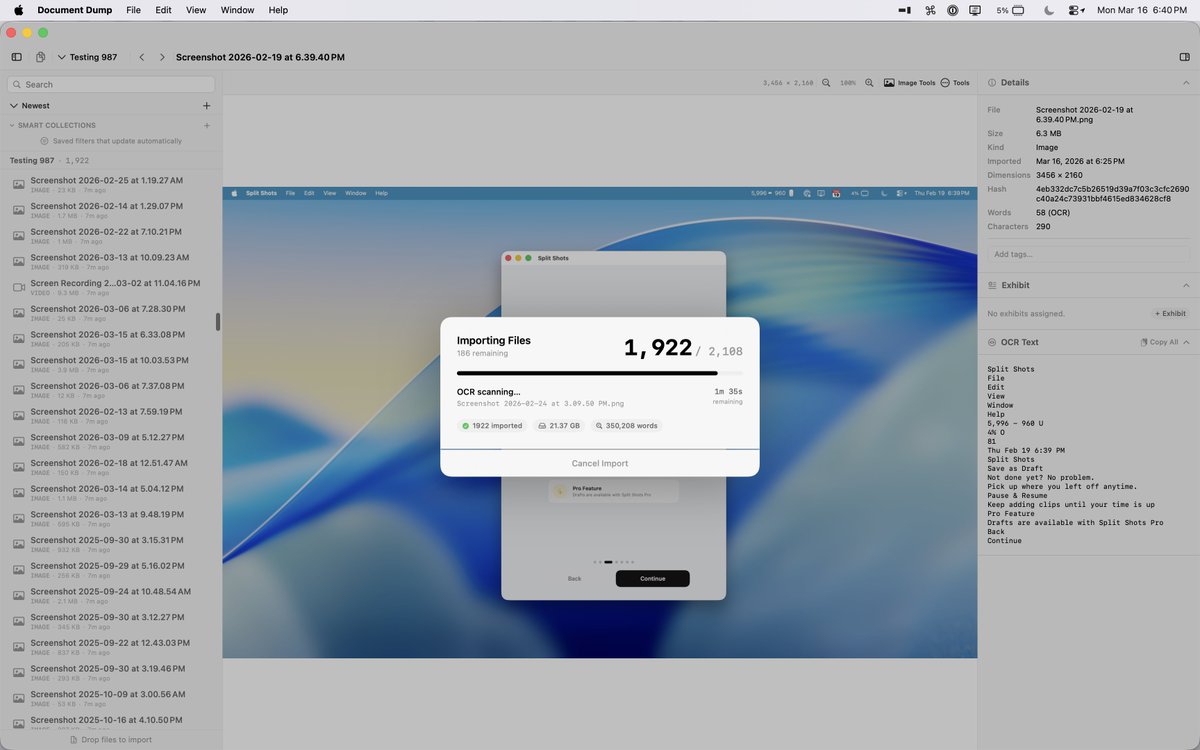This screenshot has height=750, width=1200.
Task: Open the View menu
Action: pos(196,10)
